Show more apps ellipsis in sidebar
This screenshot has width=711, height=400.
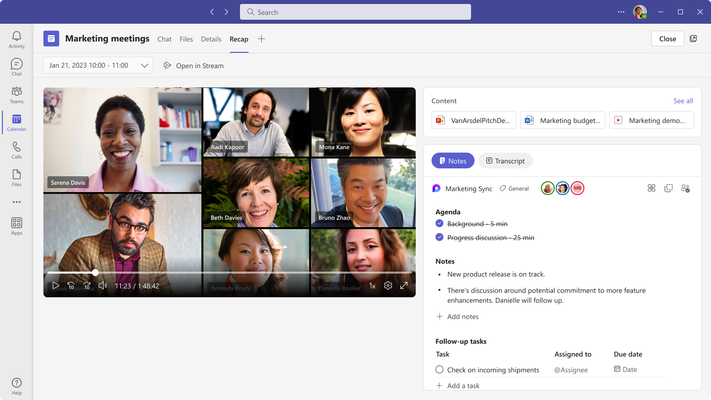click(16, 202)
